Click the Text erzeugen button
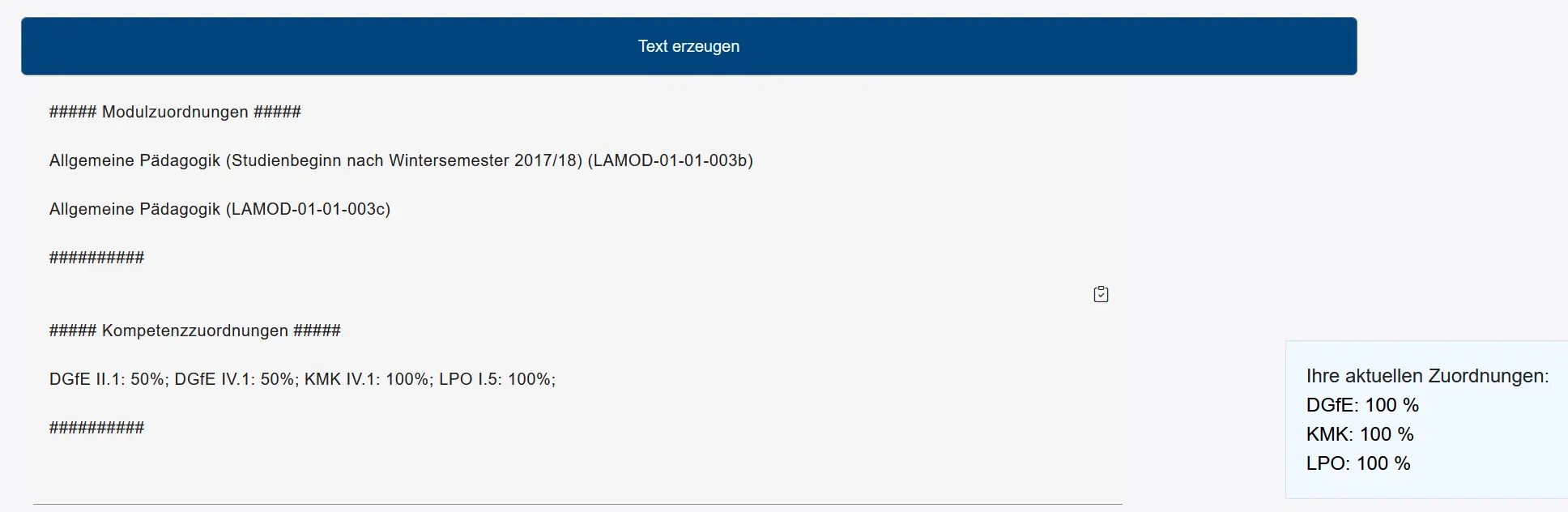The width and height of the screenshot is (1568, 512). tap(688, 46)
